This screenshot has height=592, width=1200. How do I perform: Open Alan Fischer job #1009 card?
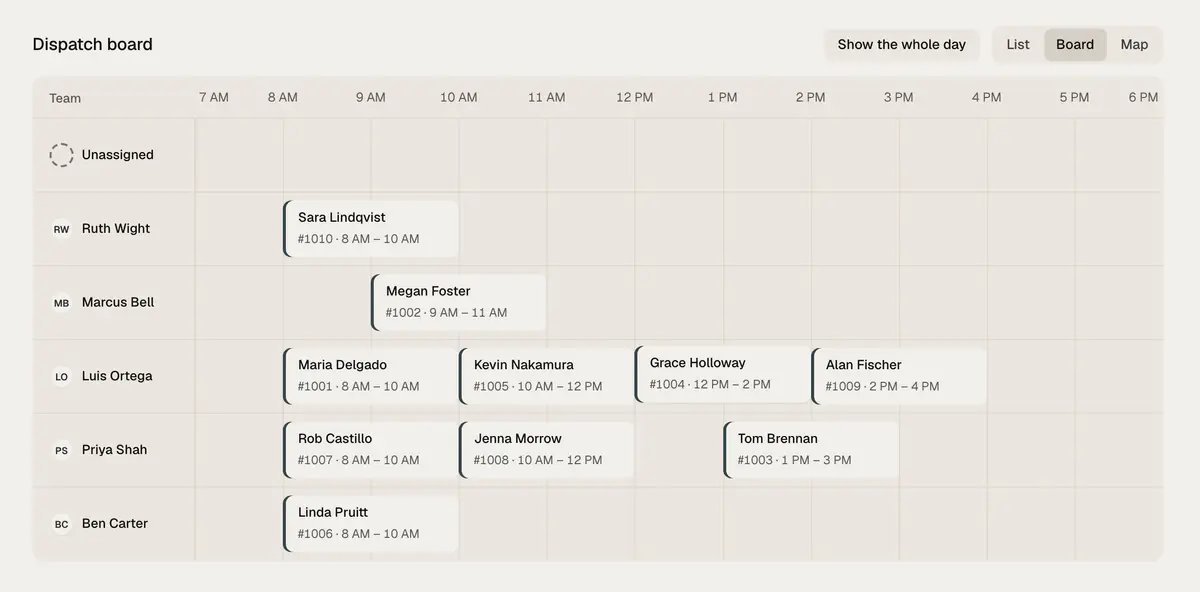pyautogui.click(x=899, y=376)
